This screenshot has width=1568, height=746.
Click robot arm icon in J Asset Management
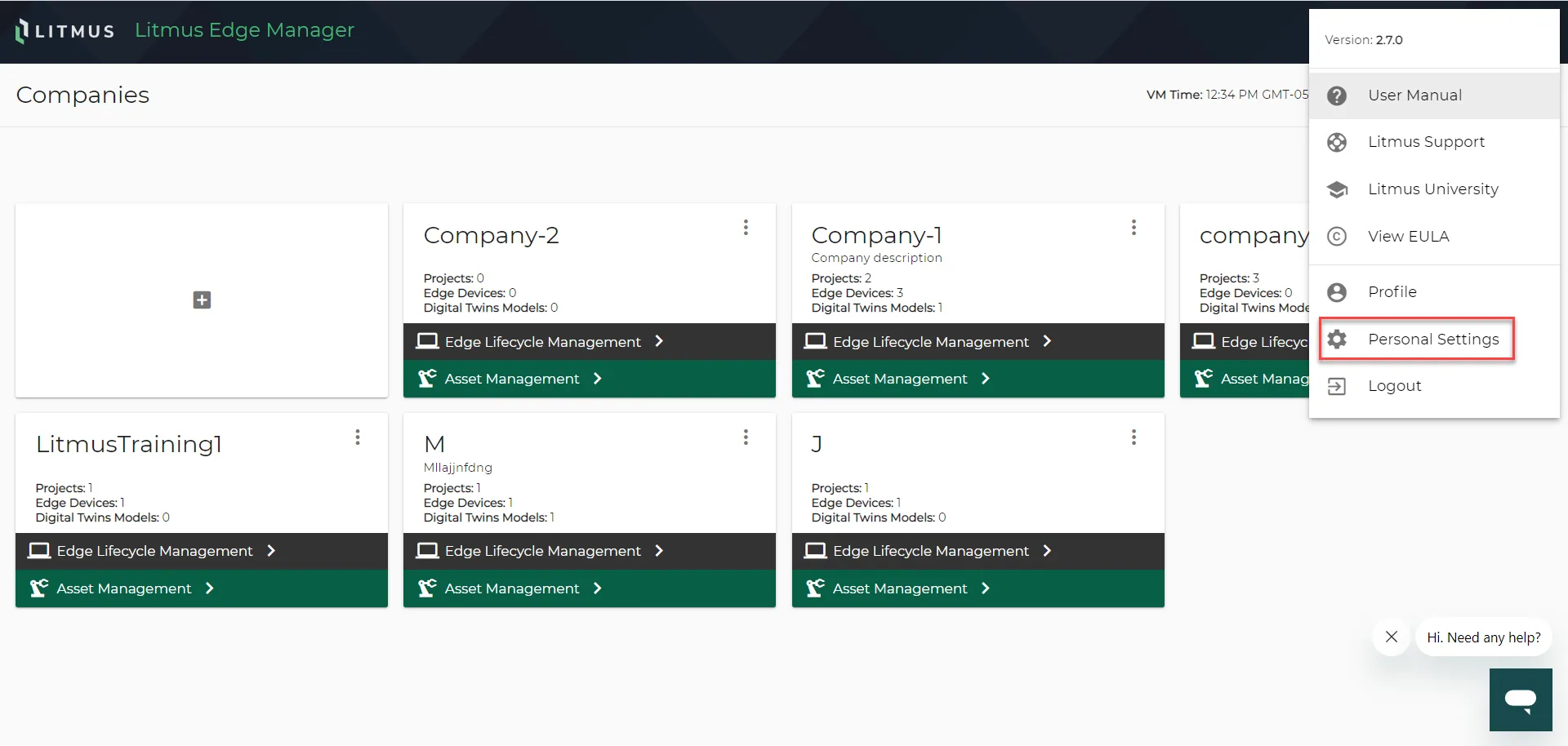point(815,588)
